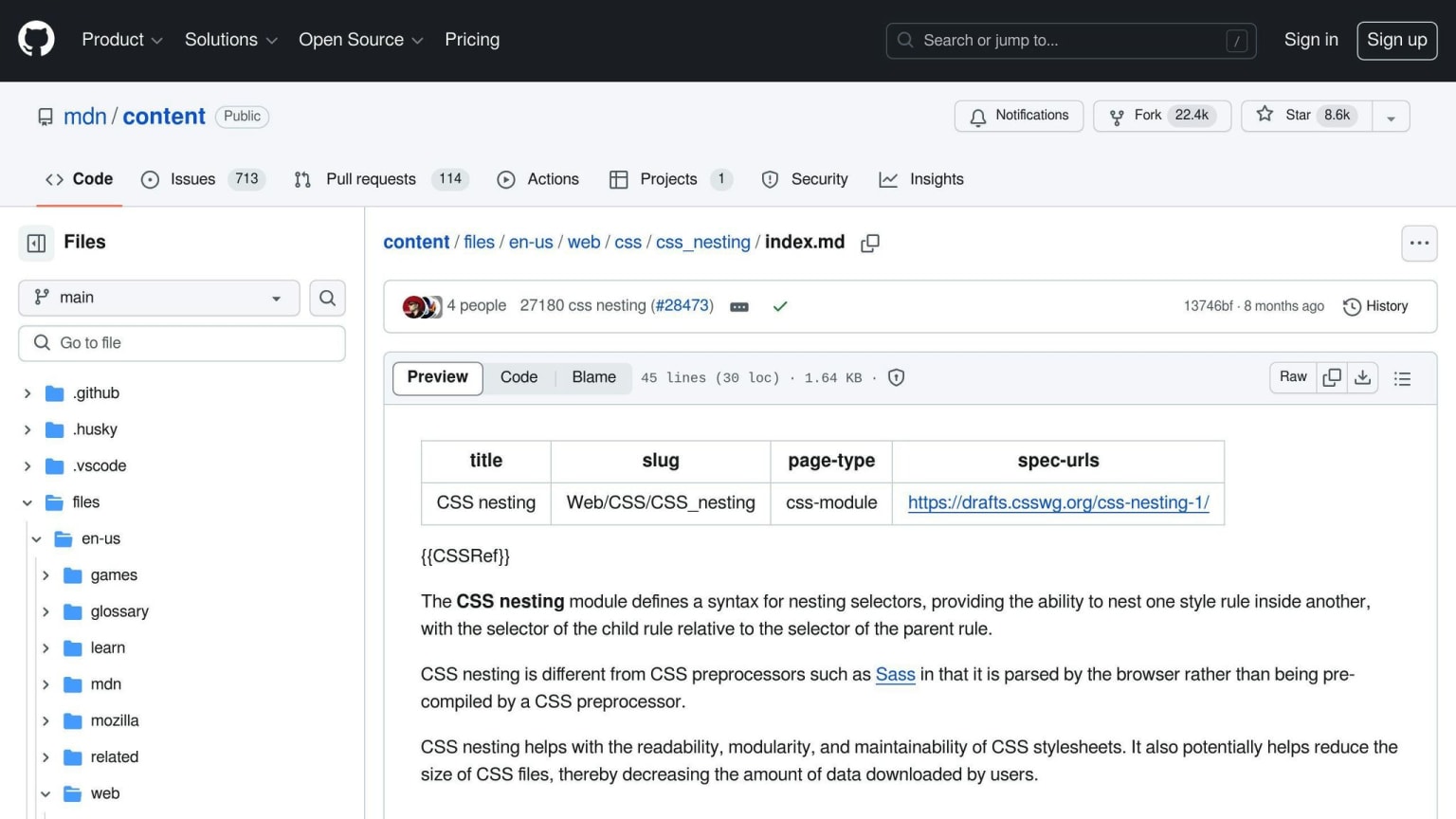1456x819 pixels.
Task: Star the repository button
Action: (1307, 116)
